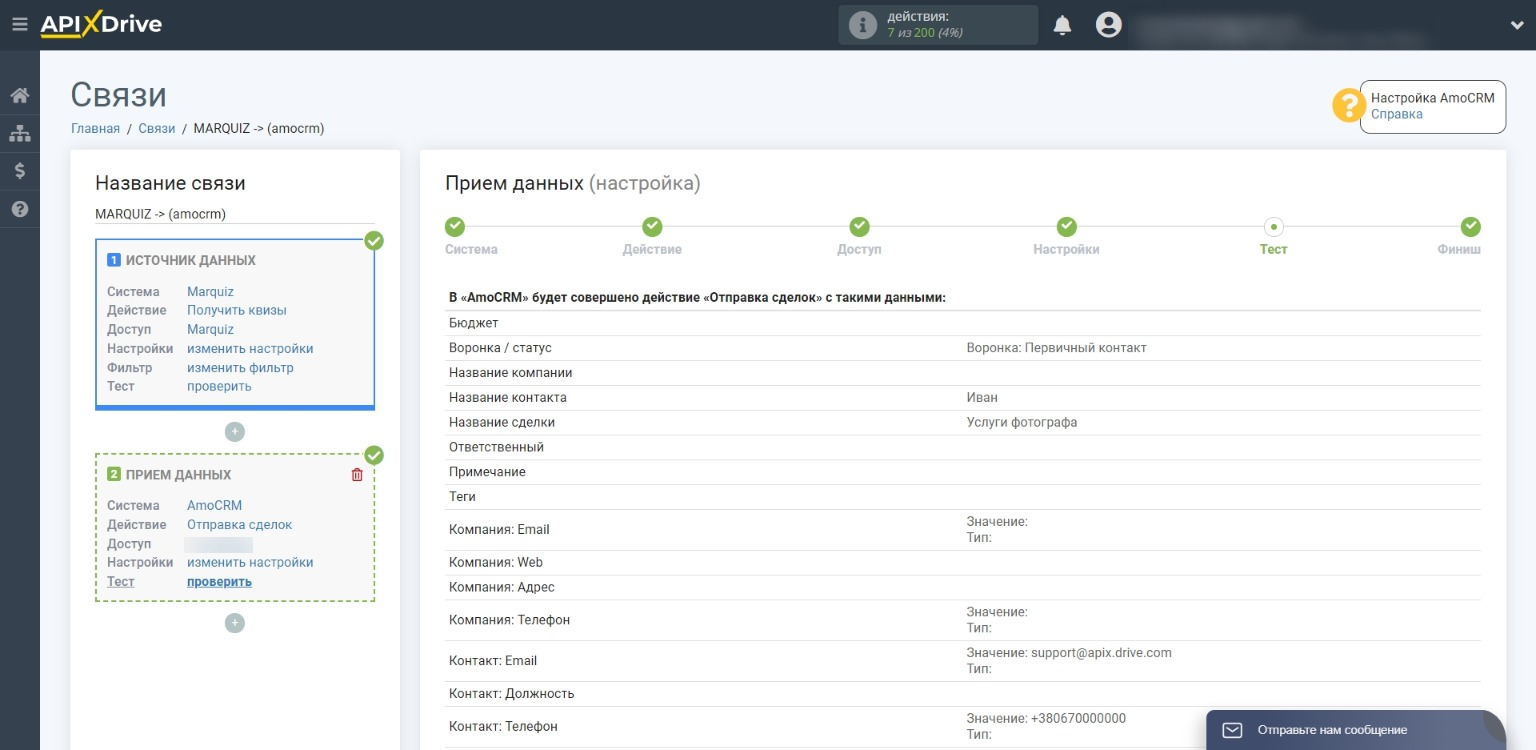
Task: Click the Связи breadcrumb link
Action: coord(157,128)
